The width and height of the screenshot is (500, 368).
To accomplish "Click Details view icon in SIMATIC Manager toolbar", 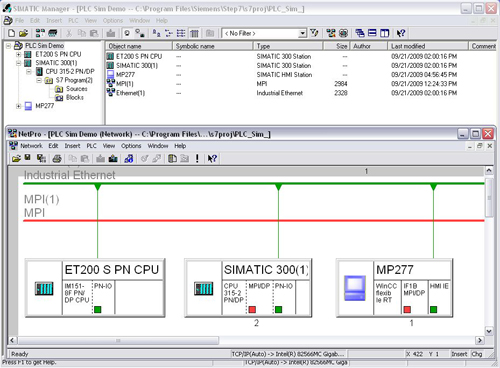I will click(x=194, y=33).
